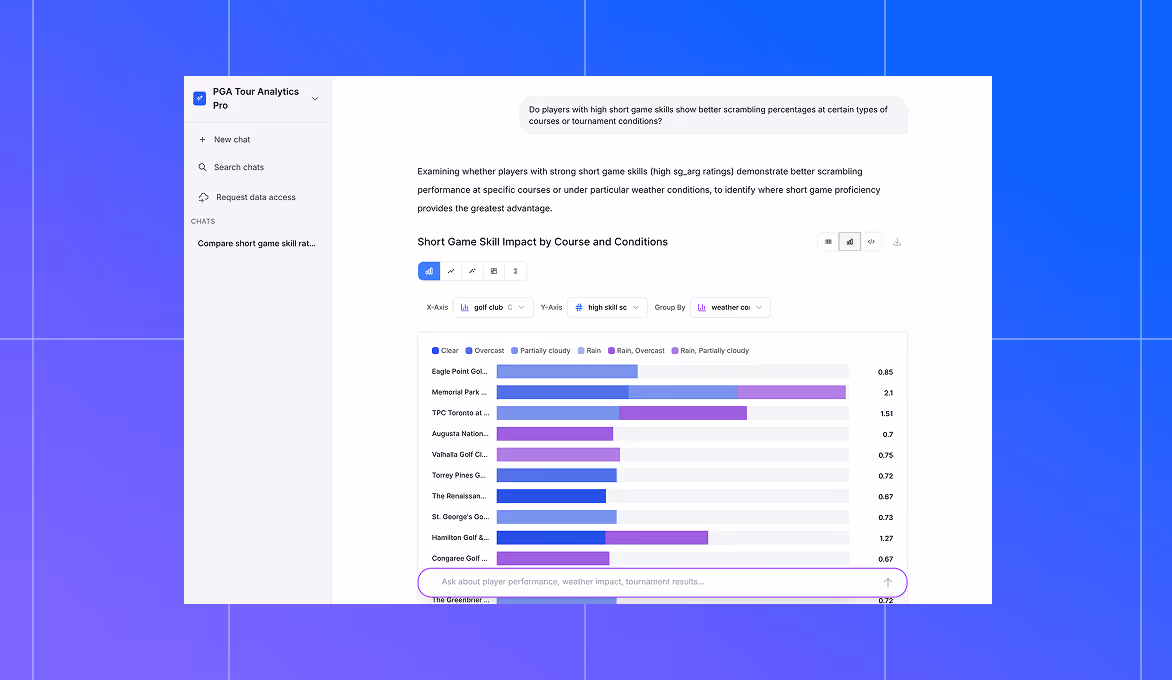The height and width of the screenshot is (680, 1172).
Task: Click the Torrey Pines G... row label
Action: (459, 475)
